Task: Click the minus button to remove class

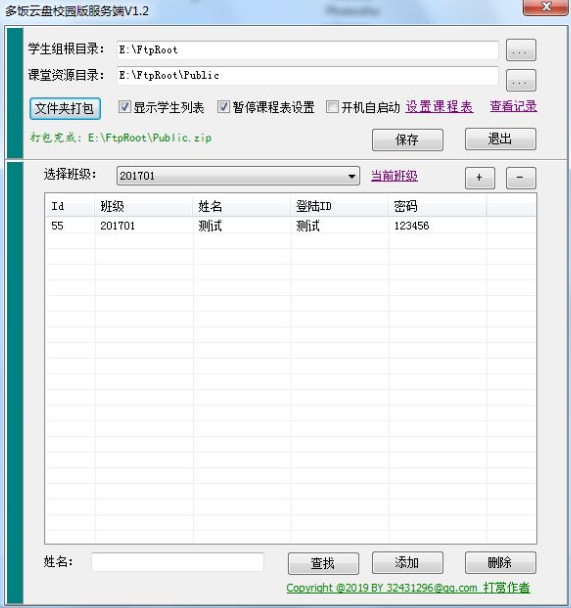Action: (521, 178)
